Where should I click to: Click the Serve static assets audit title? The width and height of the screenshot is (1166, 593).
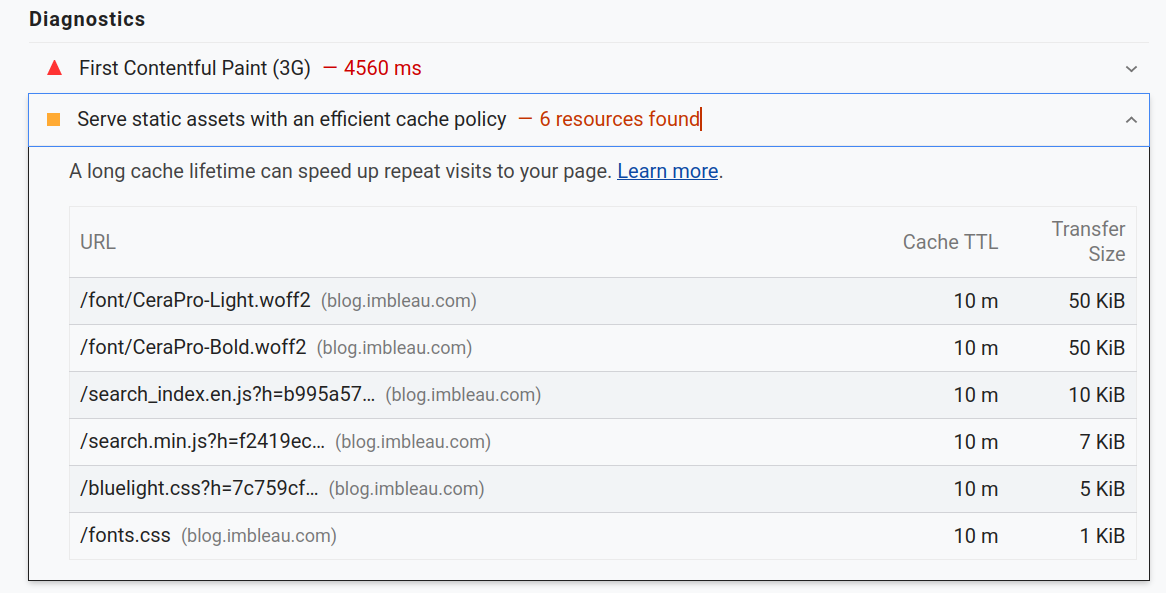[x=291, y=120]
